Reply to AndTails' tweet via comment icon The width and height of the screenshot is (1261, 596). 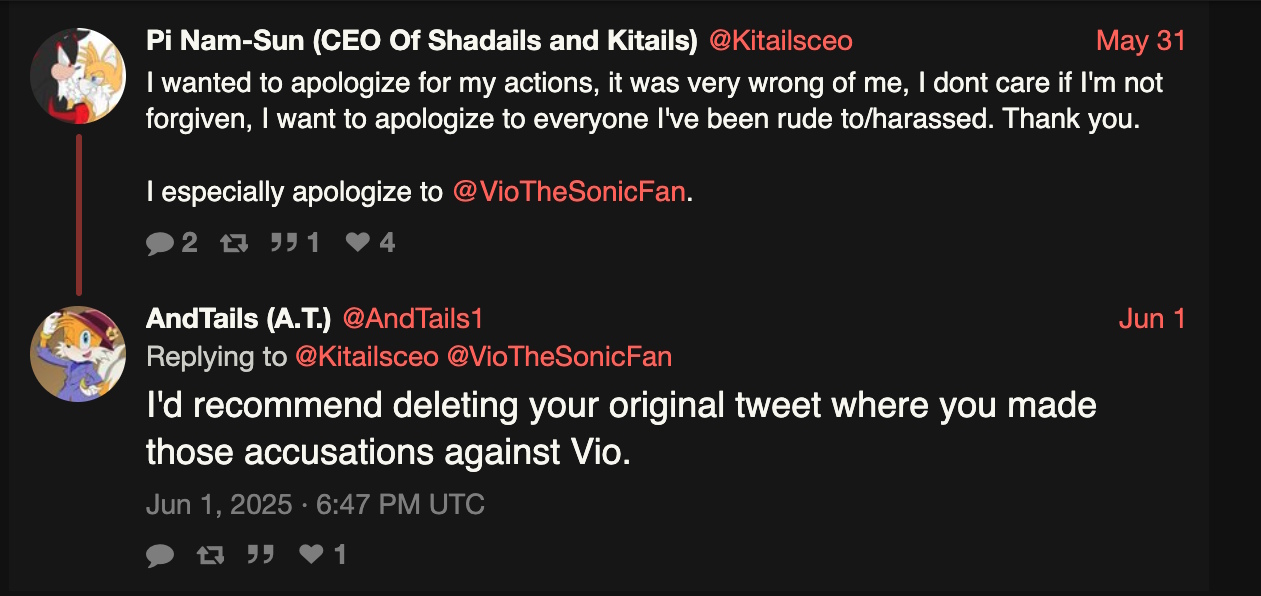click(160, 555)
